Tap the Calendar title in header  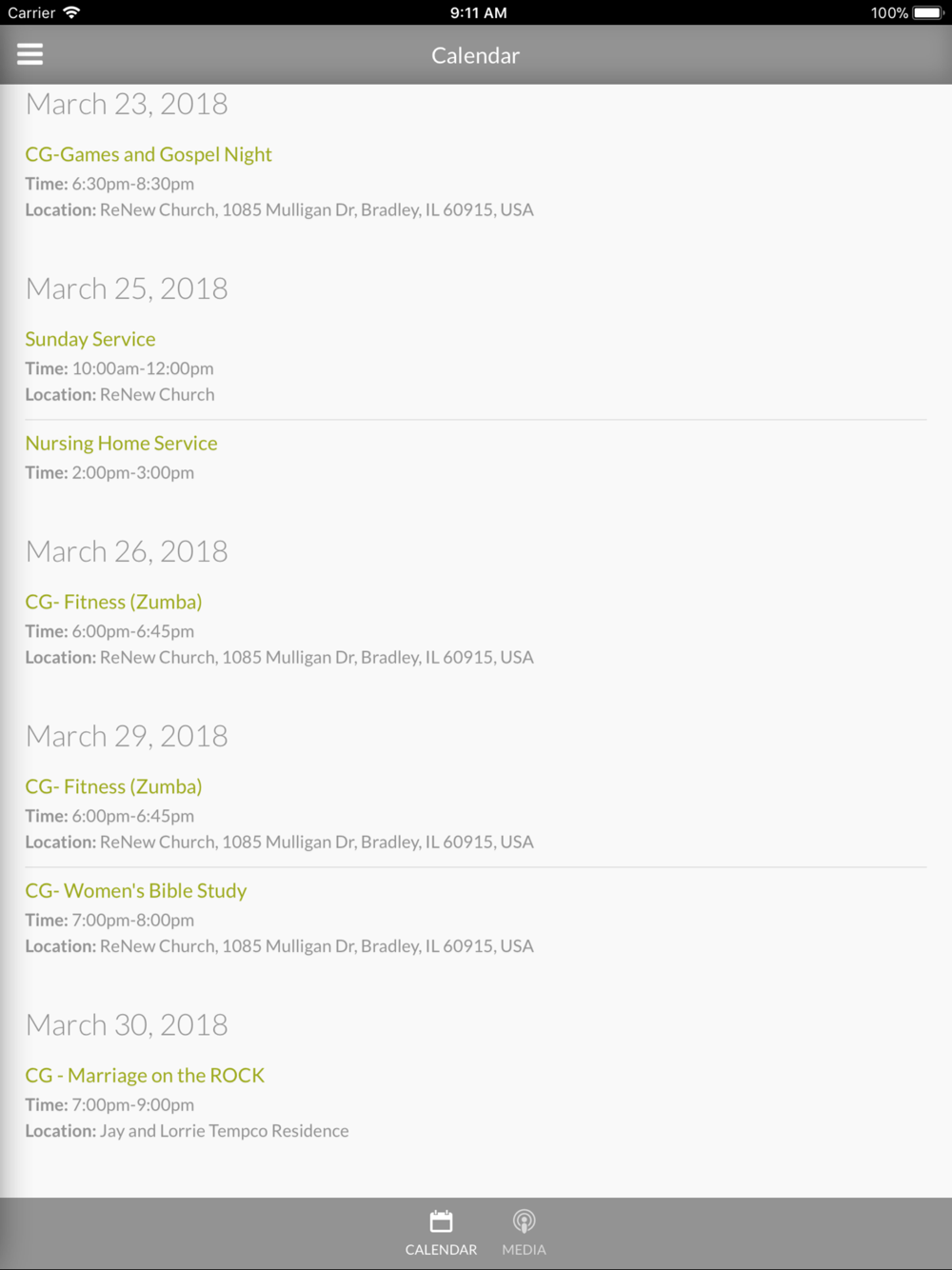tap(475, 55)
